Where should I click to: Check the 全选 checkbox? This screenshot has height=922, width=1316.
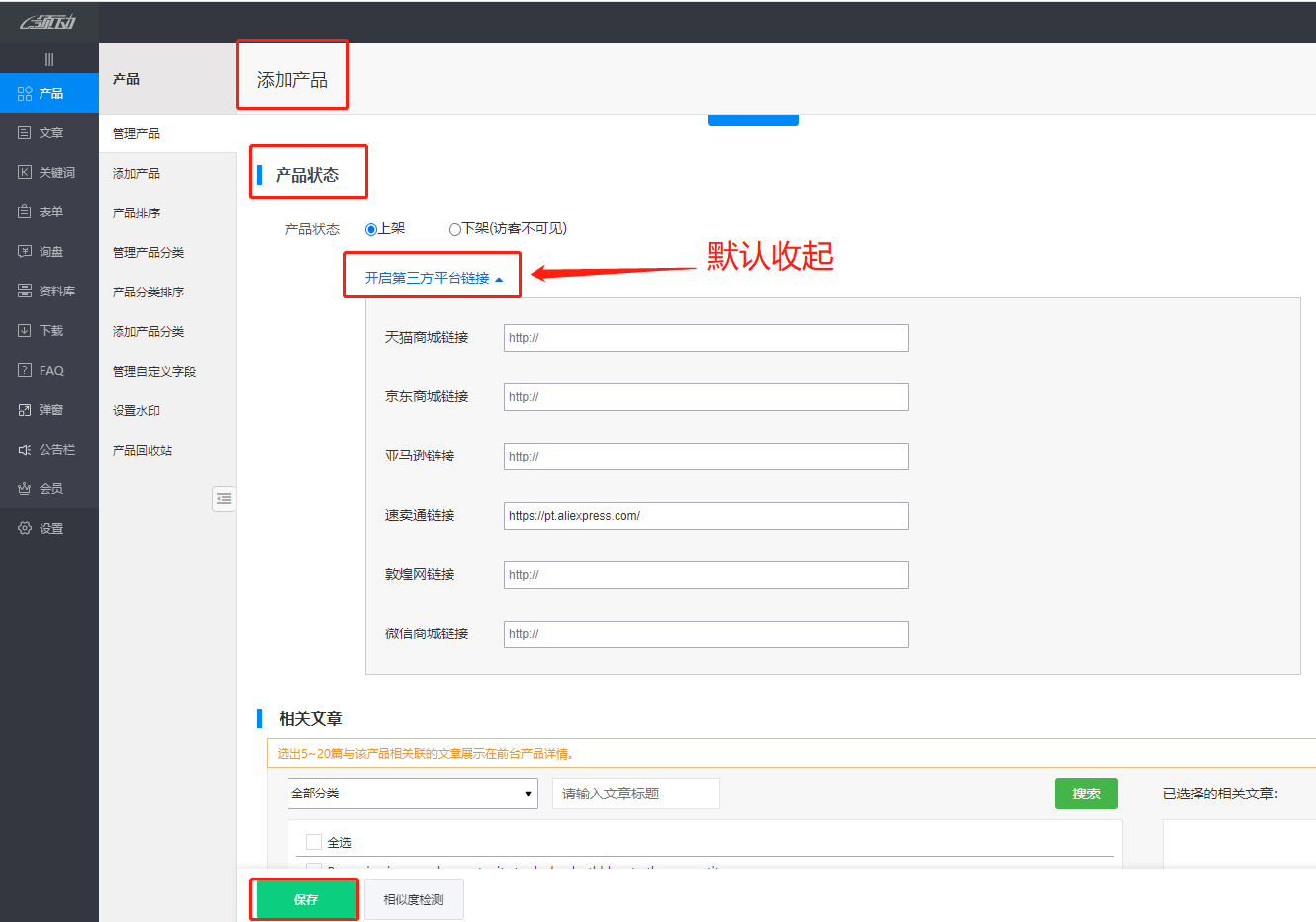click(314, 842)
